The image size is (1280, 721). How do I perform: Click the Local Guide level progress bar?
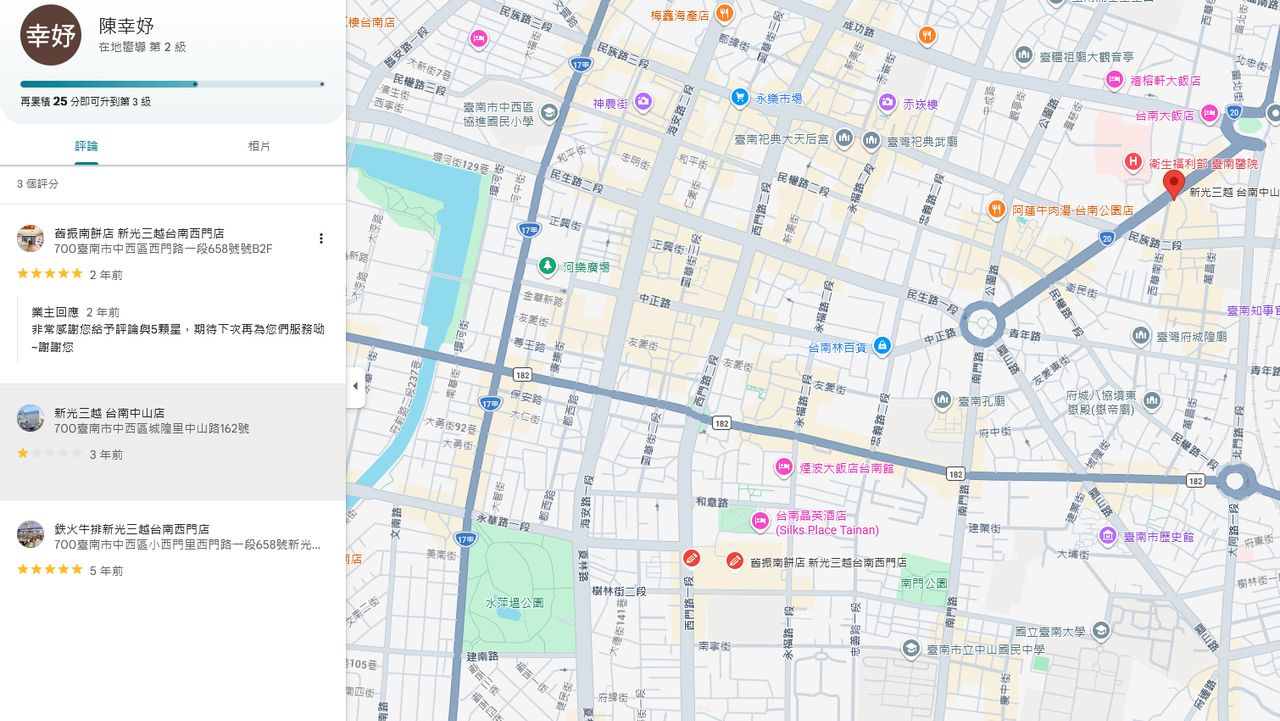172,84
